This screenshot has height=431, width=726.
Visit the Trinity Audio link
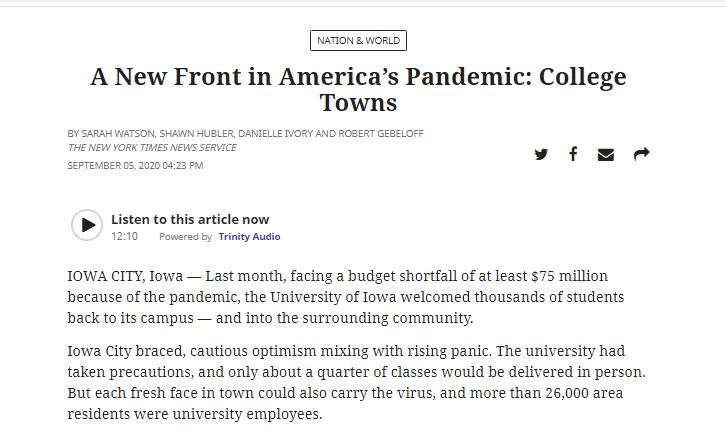[x=249, y=237]
